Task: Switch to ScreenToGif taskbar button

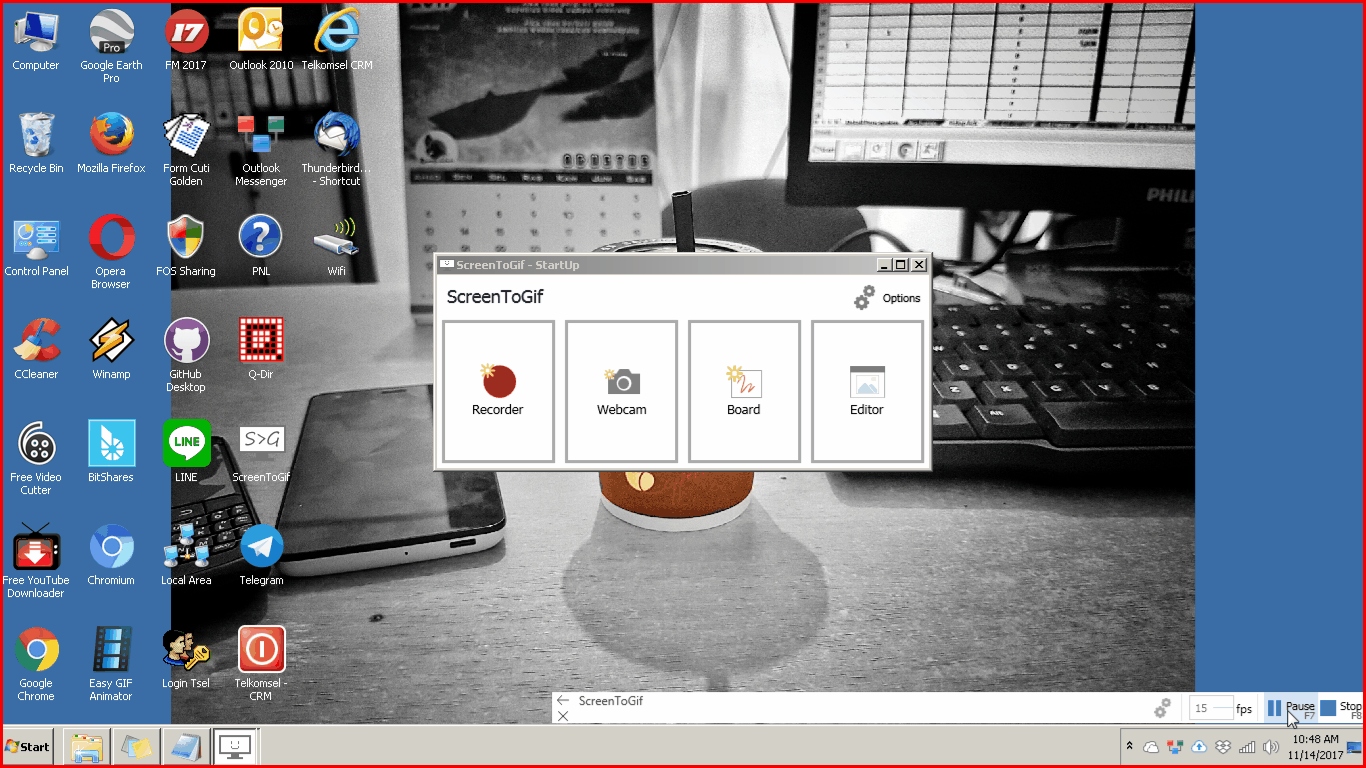Action: 236,746
